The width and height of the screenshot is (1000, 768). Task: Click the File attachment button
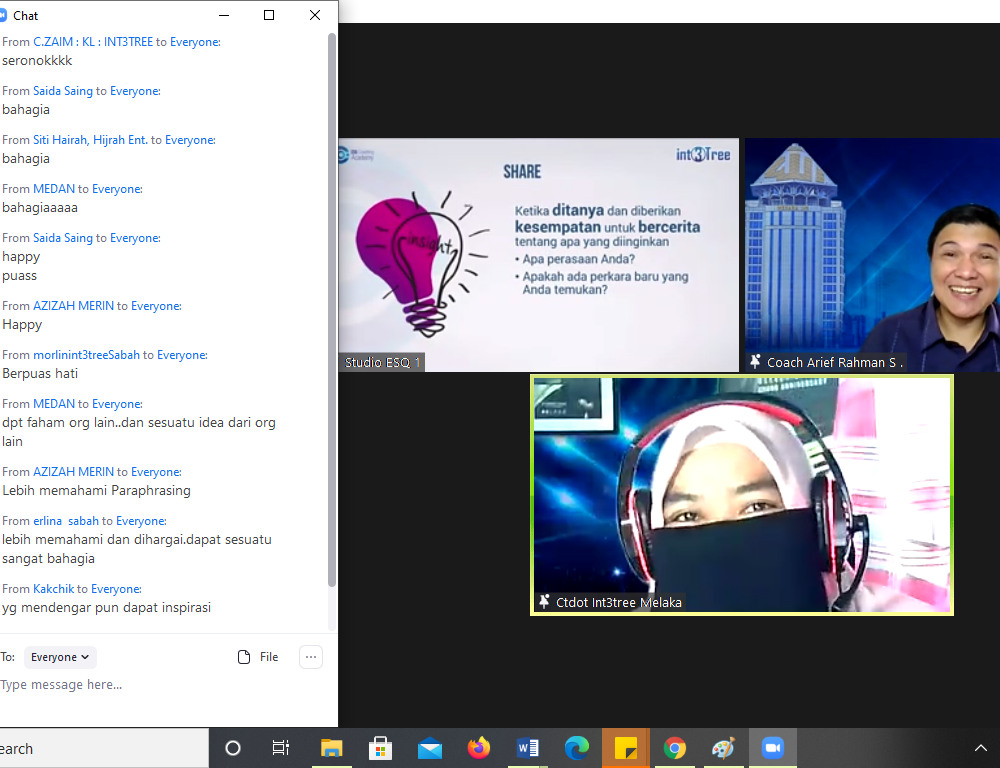(258, 657)
